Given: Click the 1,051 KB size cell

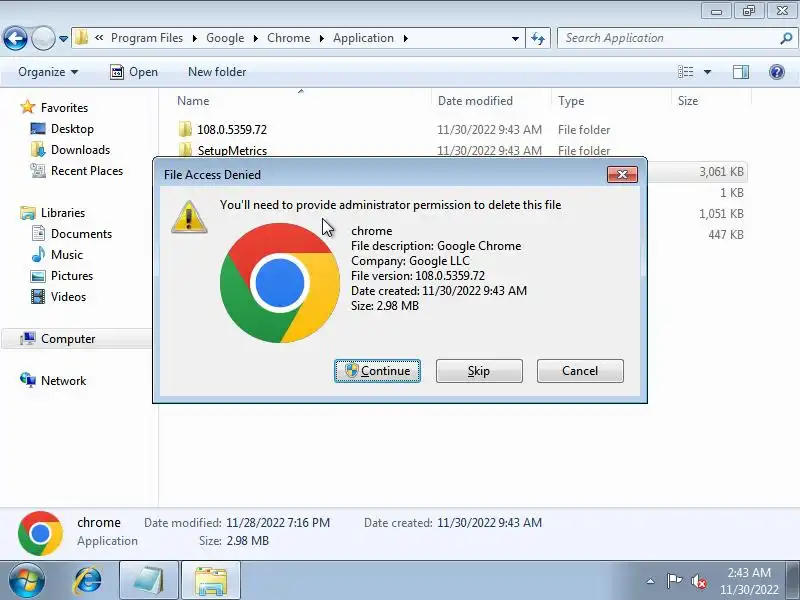Looking at the screenshot, I should (x=721, y=214).
